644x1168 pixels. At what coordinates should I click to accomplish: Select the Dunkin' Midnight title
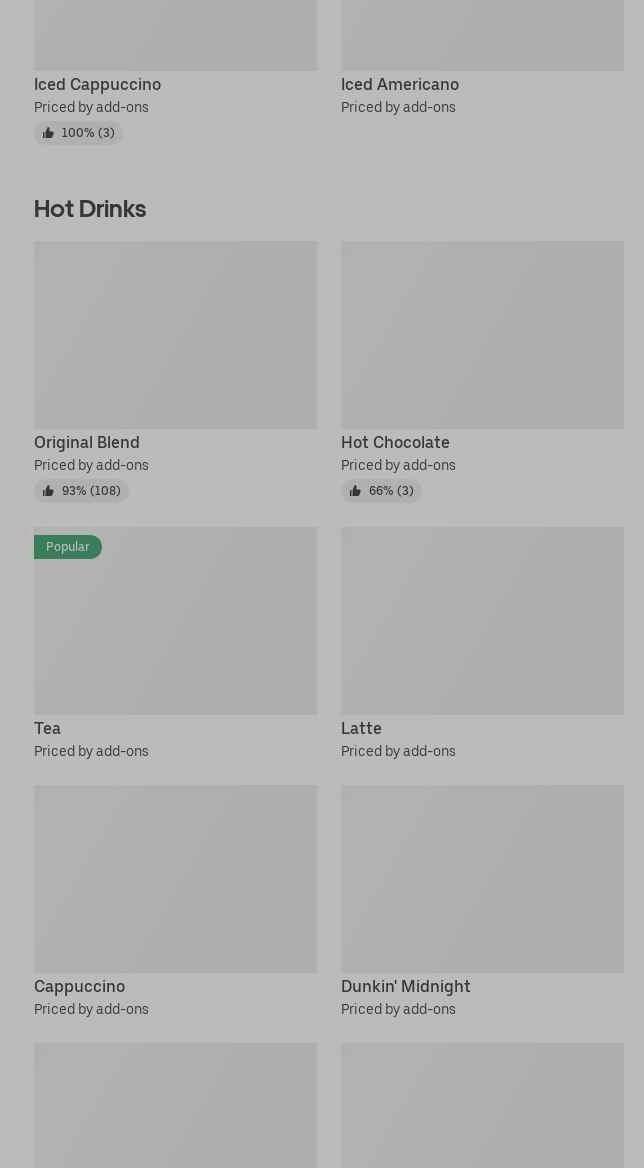pos(406,986)
